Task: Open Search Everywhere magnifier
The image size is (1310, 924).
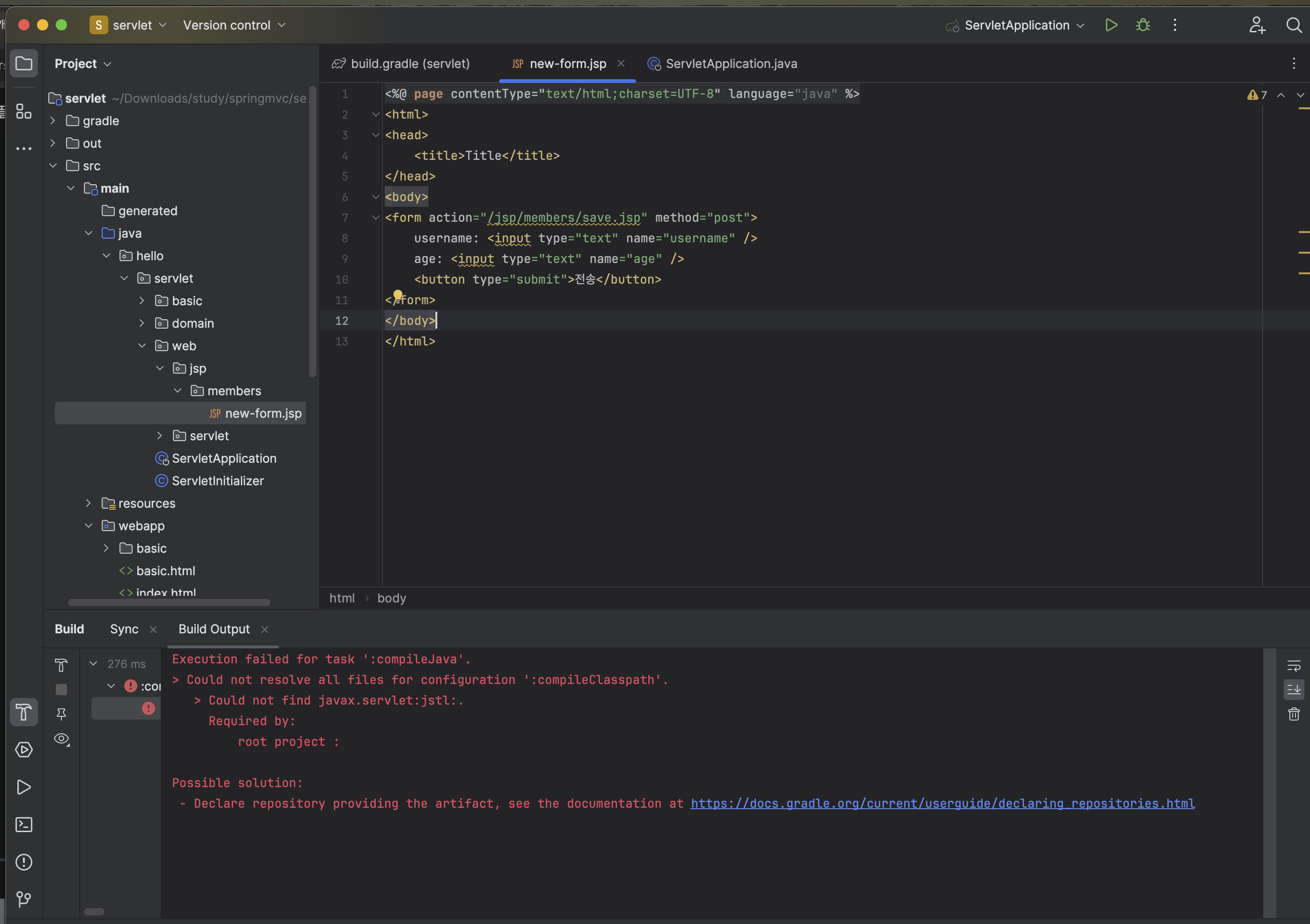Action: pos(1294,25)
